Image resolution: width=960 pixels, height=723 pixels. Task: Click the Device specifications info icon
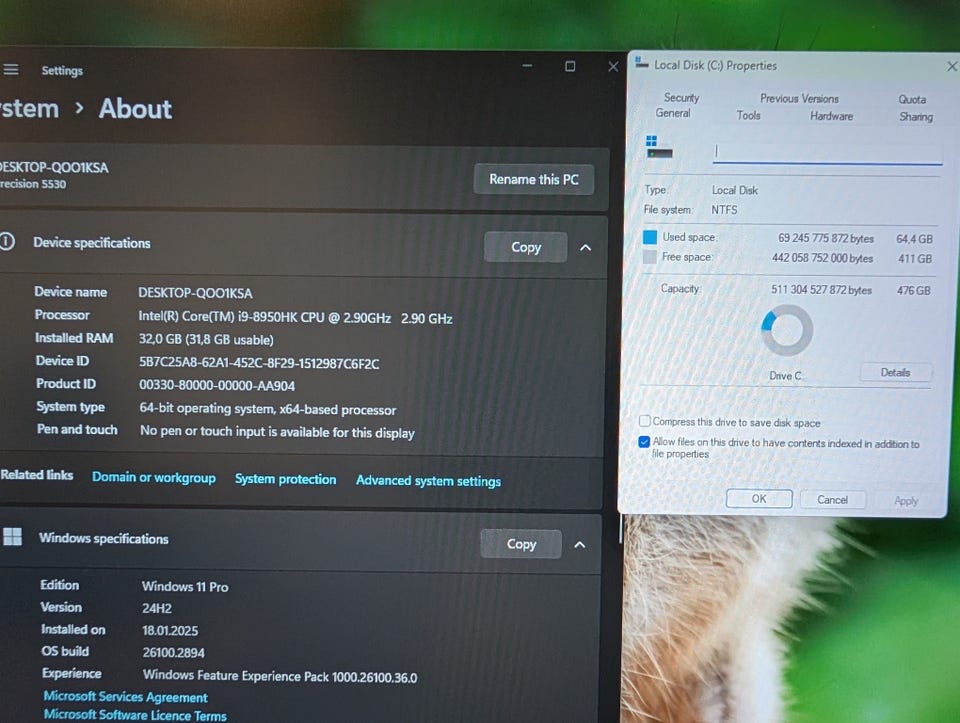(7, 242)
